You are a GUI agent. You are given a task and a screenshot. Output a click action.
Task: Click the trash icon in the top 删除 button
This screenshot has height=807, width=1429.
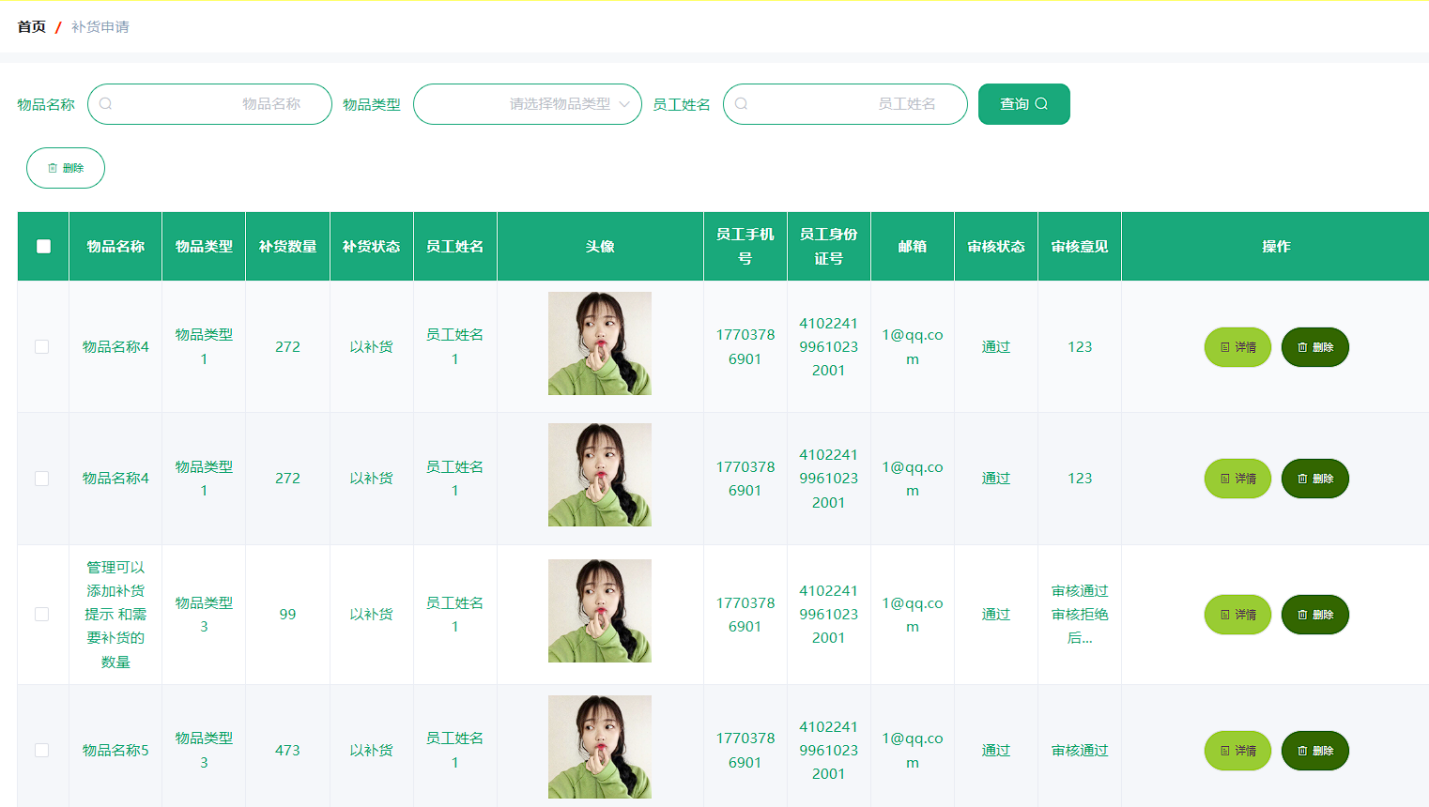tap(53, 168)
